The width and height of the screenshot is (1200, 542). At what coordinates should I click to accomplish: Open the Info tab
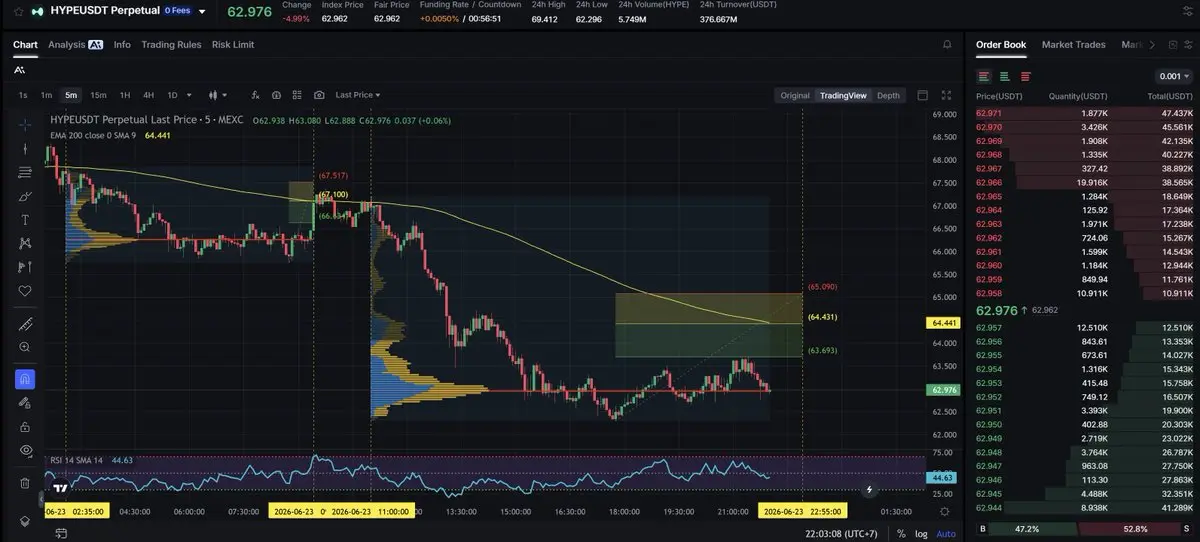pyautogui.click(x=122, y=45)
